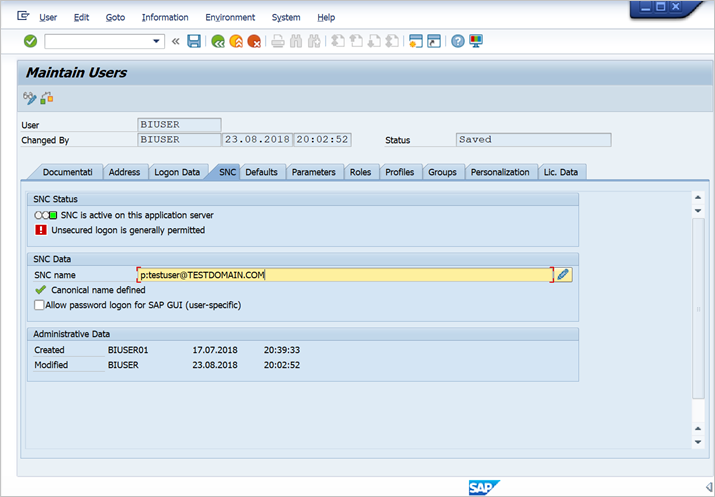Click the upper scroll down arrow

(x=698, y=211)
